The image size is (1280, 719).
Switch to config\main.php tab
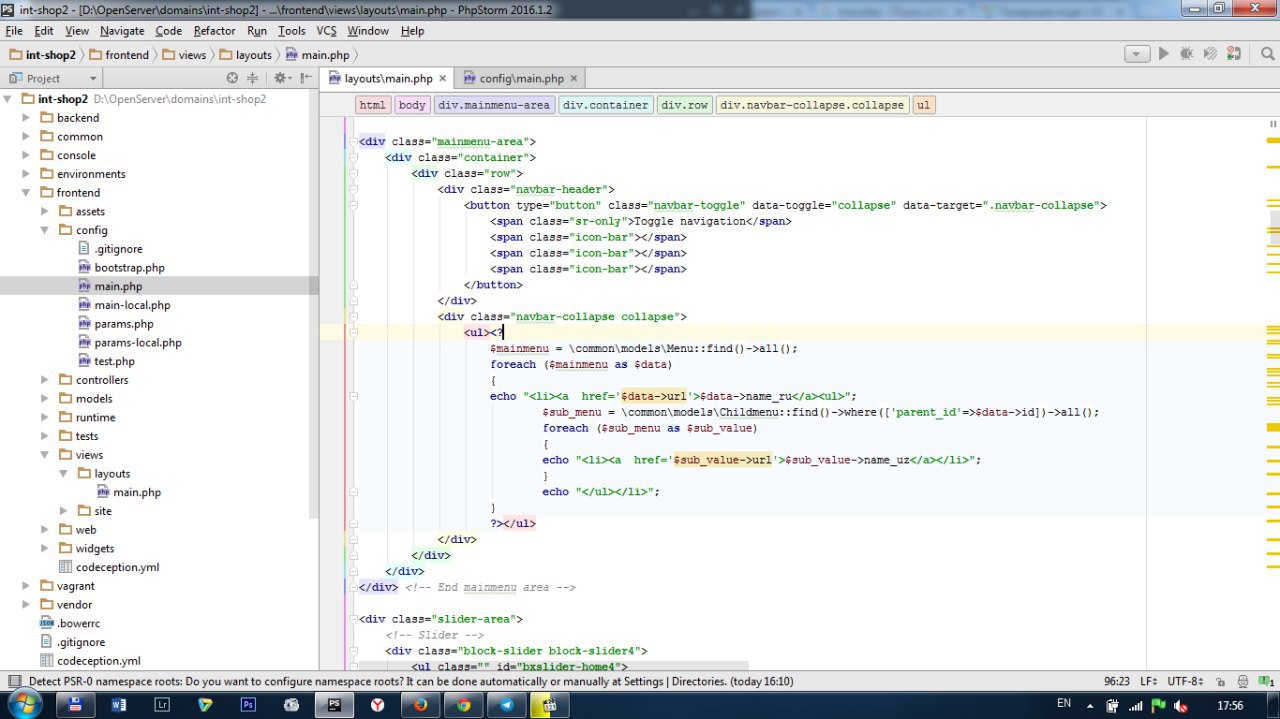tap(520, 78)
